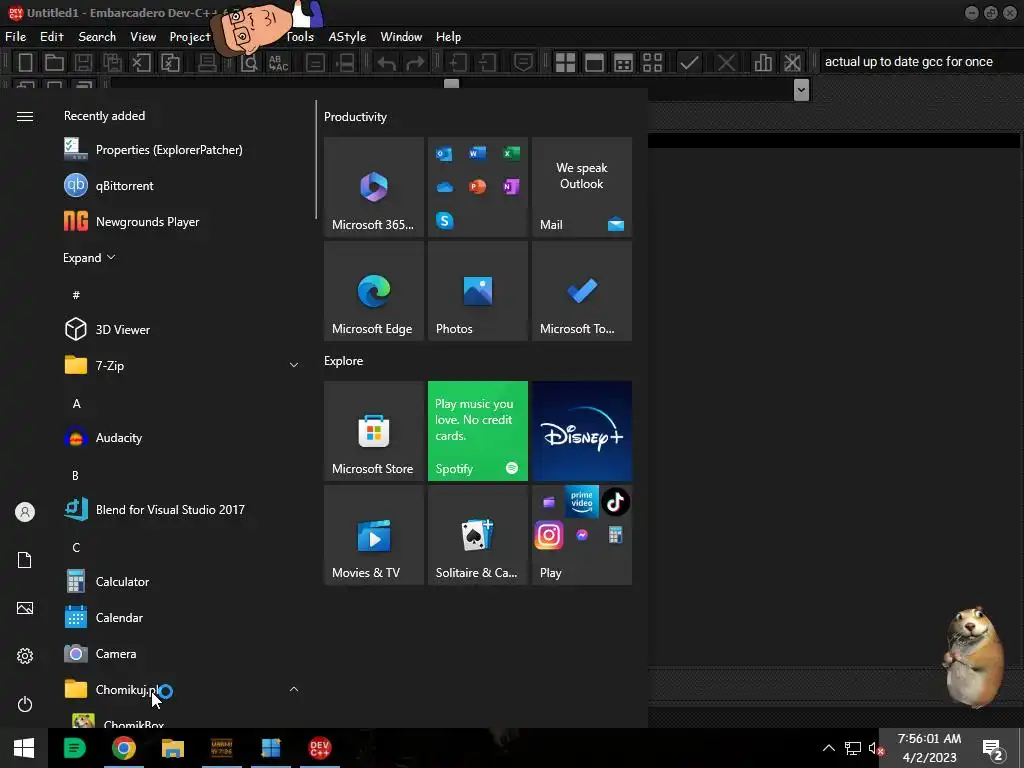1024x768 pixels.
Task: Open Settings gear in Start sidebar
Action: click(x=25, y=656)
